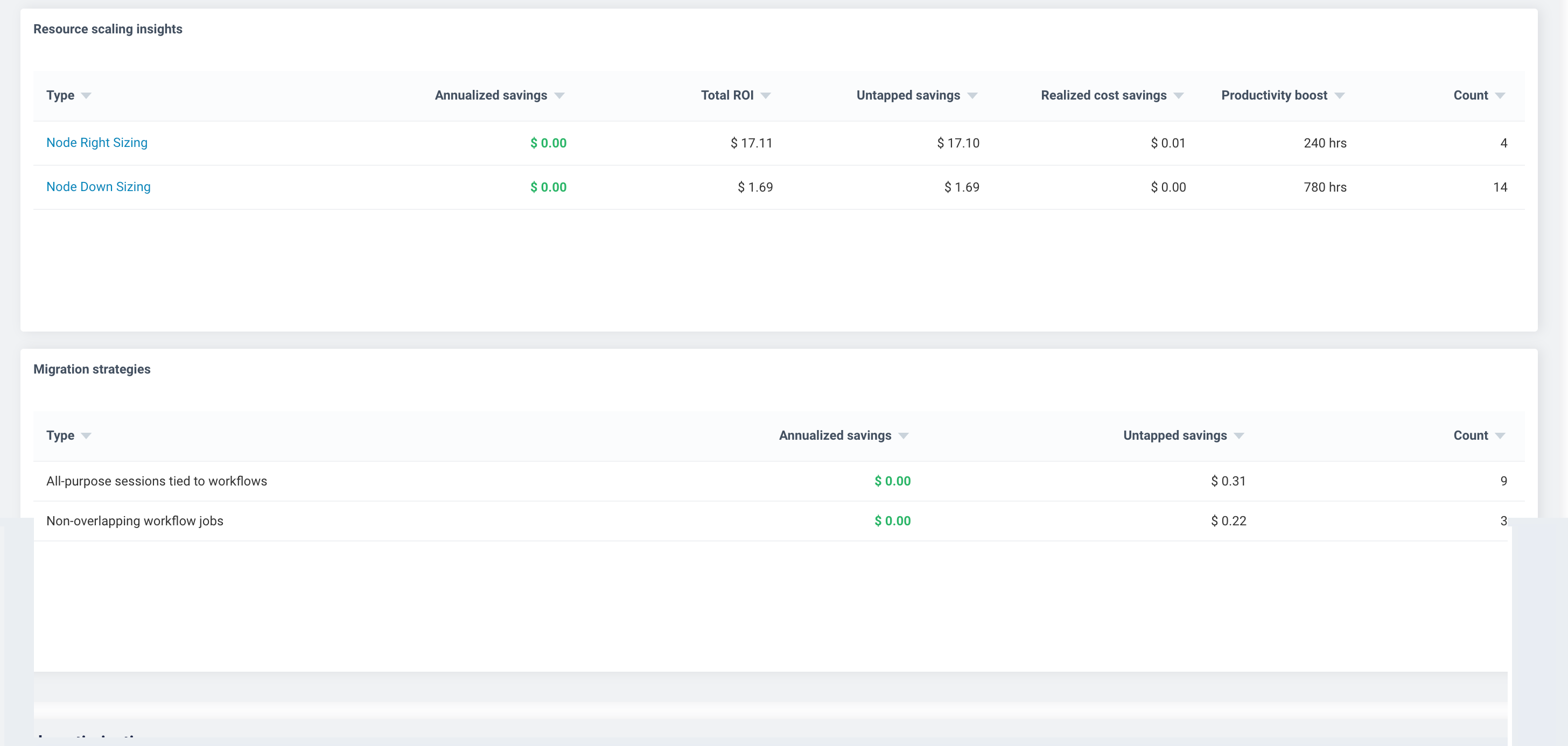Screen dimensions: 1568x746
Task: Open Node Down Sizing link
Action: coord(98,187)
